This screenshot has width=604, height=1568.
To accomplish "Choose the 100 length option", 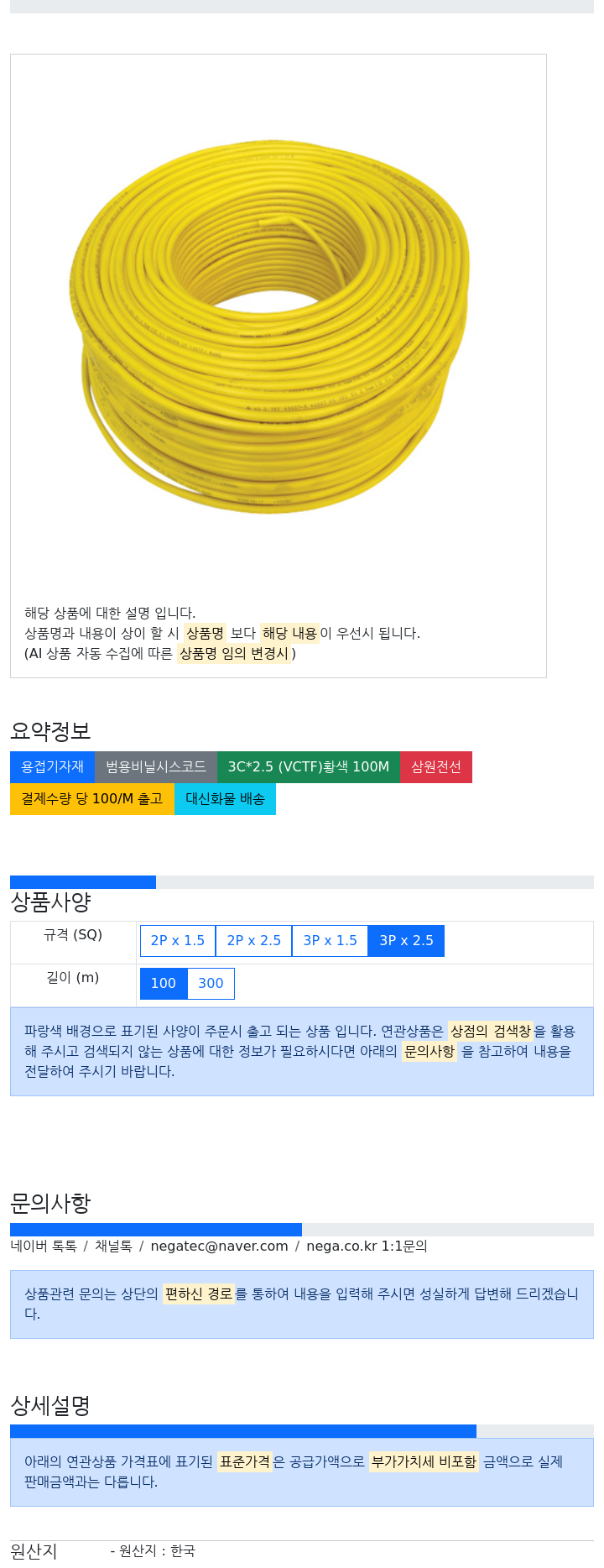I will click(x=164, y=984).
